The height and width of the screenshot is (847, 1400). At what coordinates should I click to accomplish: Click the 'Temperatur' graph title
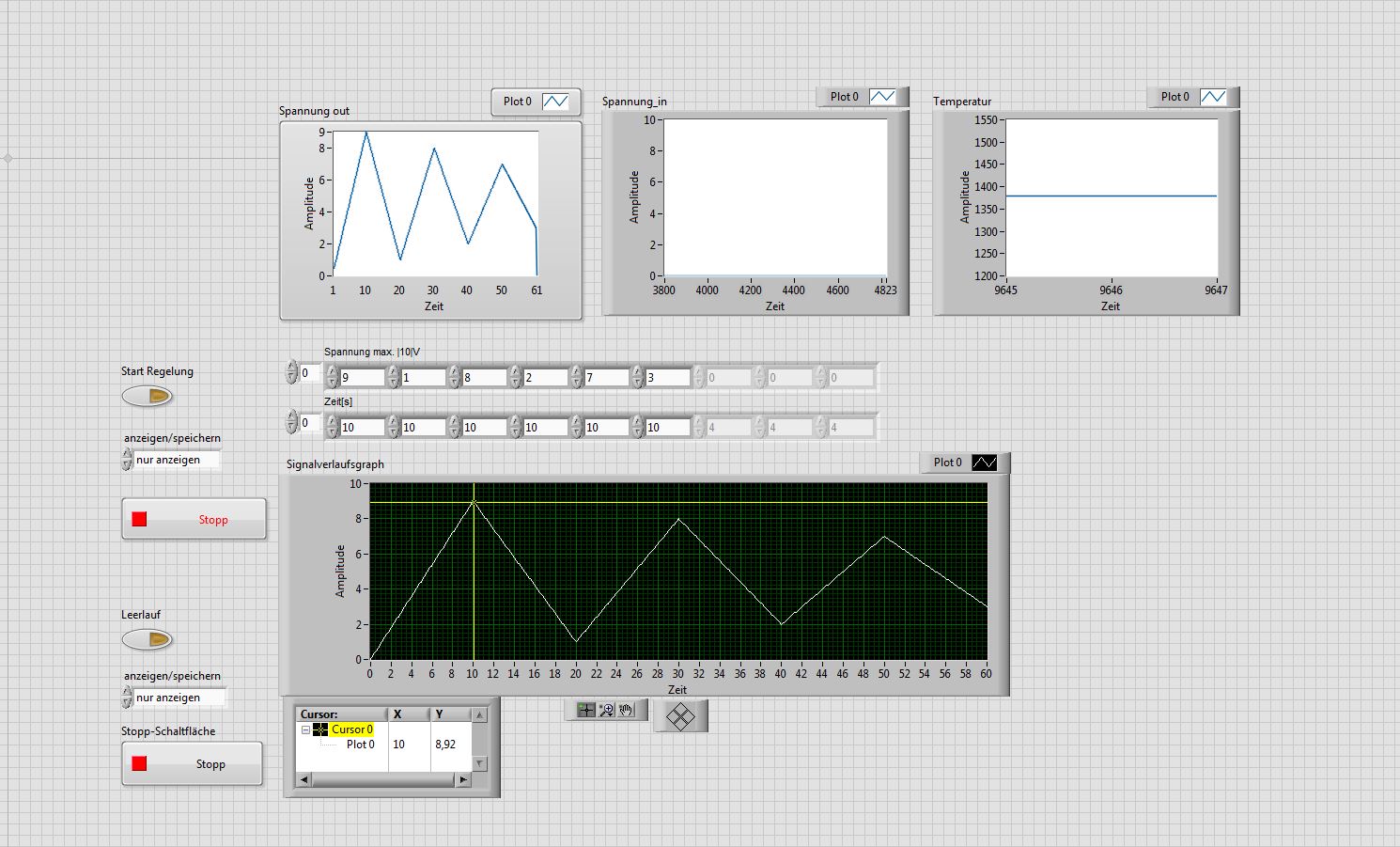coord(962,102)
